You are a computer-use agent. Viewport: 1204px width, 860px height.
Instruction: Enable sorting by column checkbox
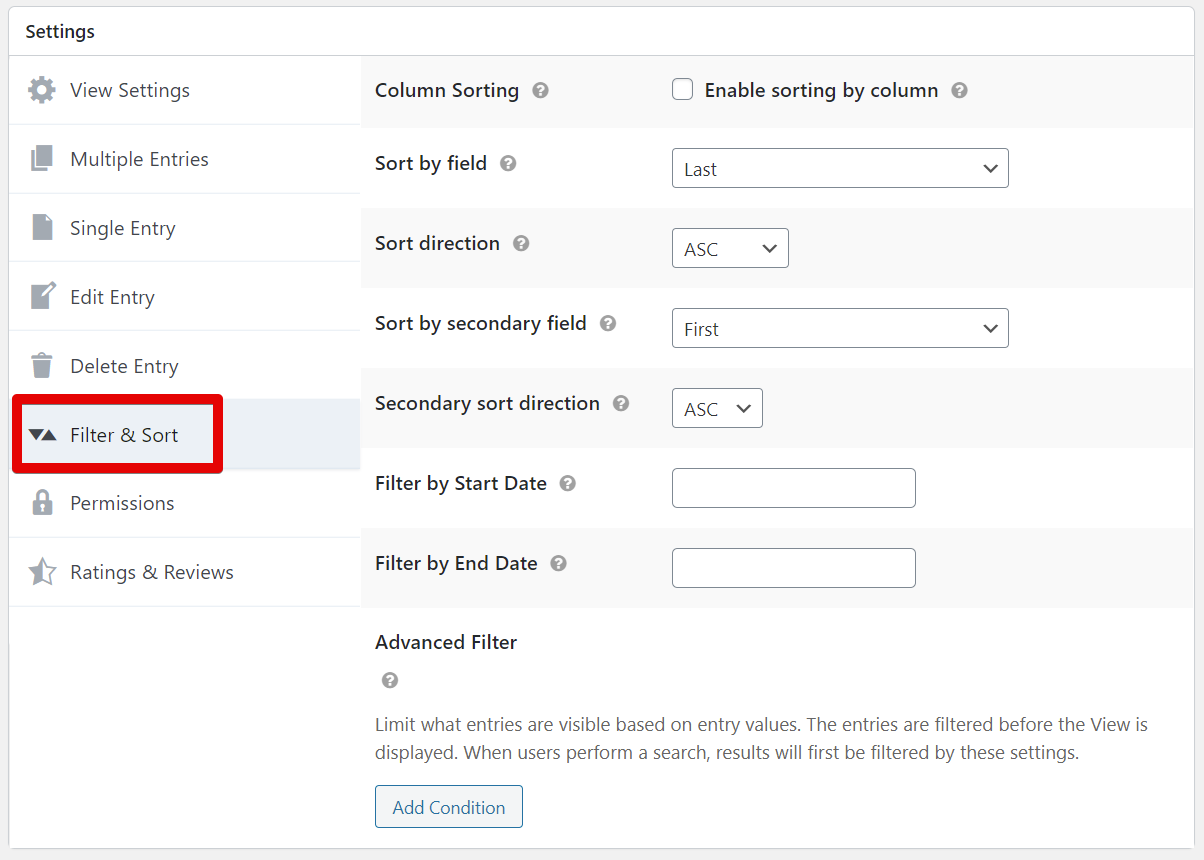click(x=682, y=90)
